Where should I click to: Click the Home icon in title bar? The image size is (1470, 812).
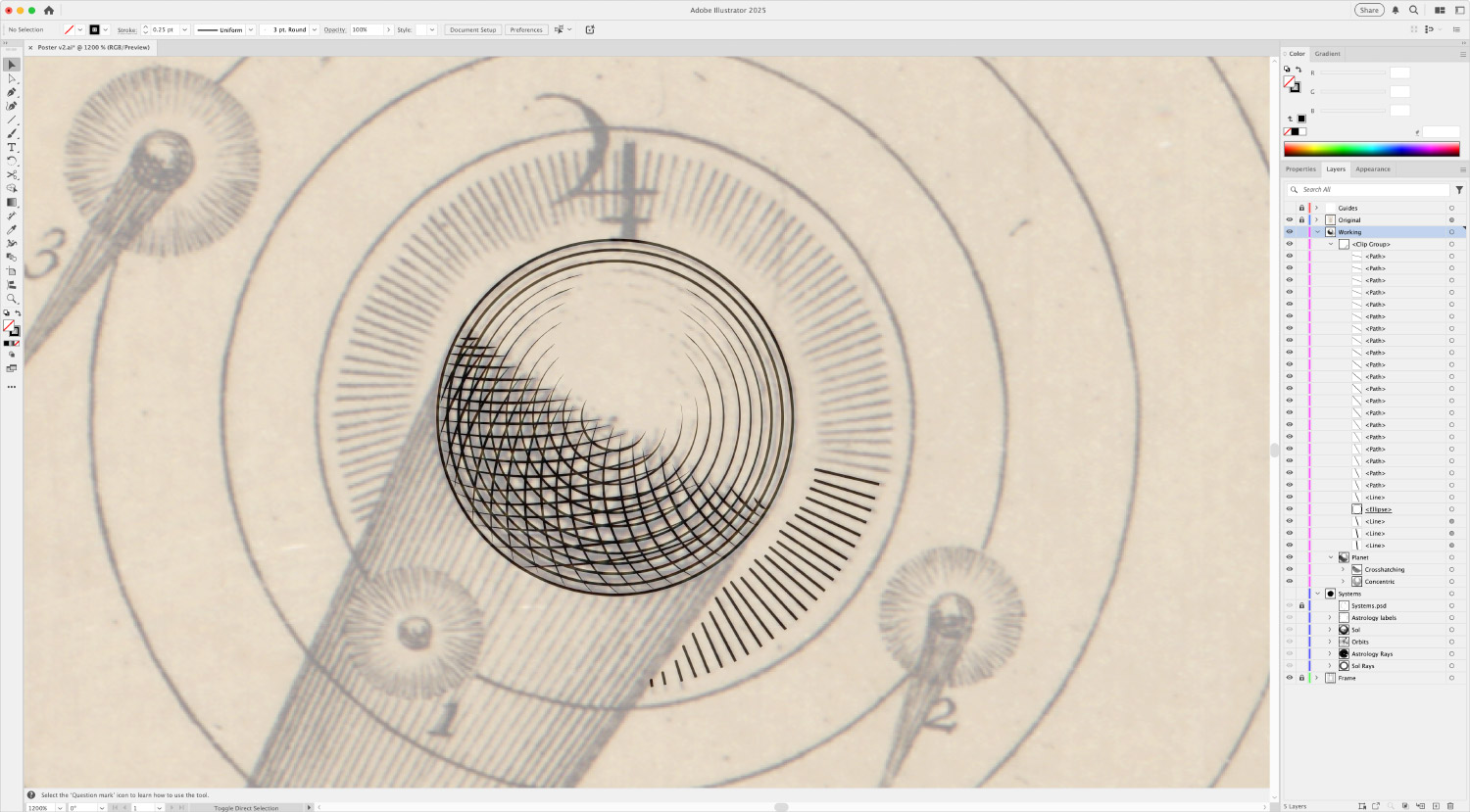click(x=48, y=10)
